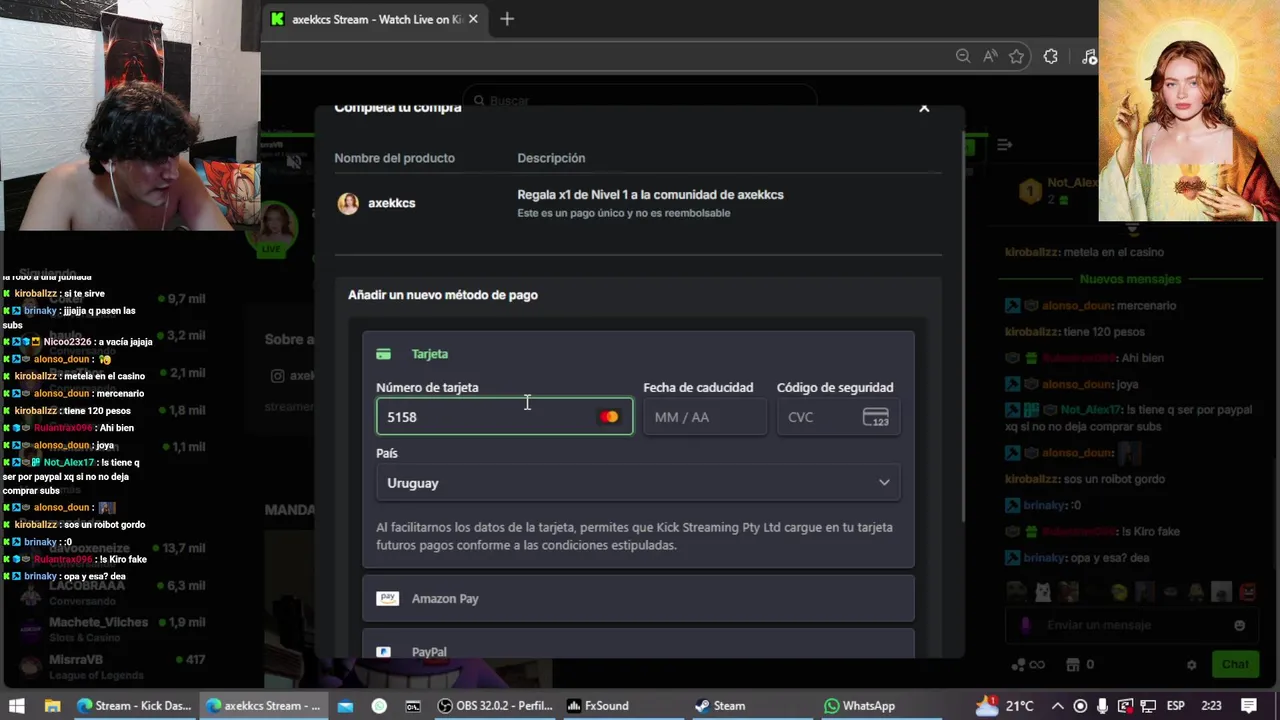Expand the Amazon Pay payment option
The width and height of the screenshot is (1280, 720).
pos(638,598)
